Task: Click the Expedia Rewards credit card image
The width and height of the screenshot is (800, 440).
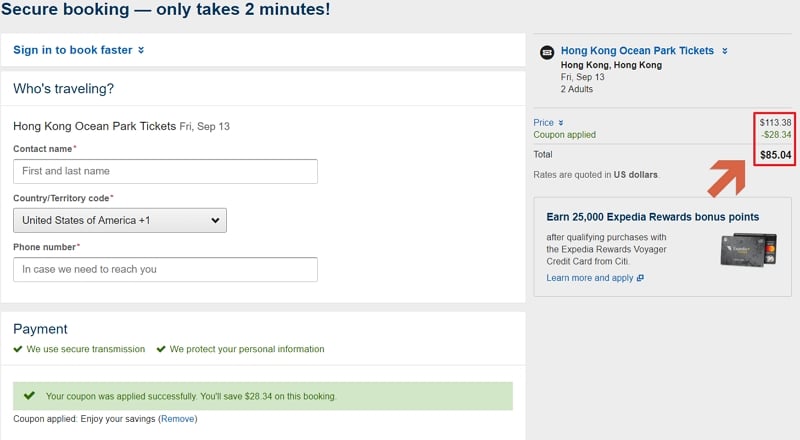Action: point(748,250)
